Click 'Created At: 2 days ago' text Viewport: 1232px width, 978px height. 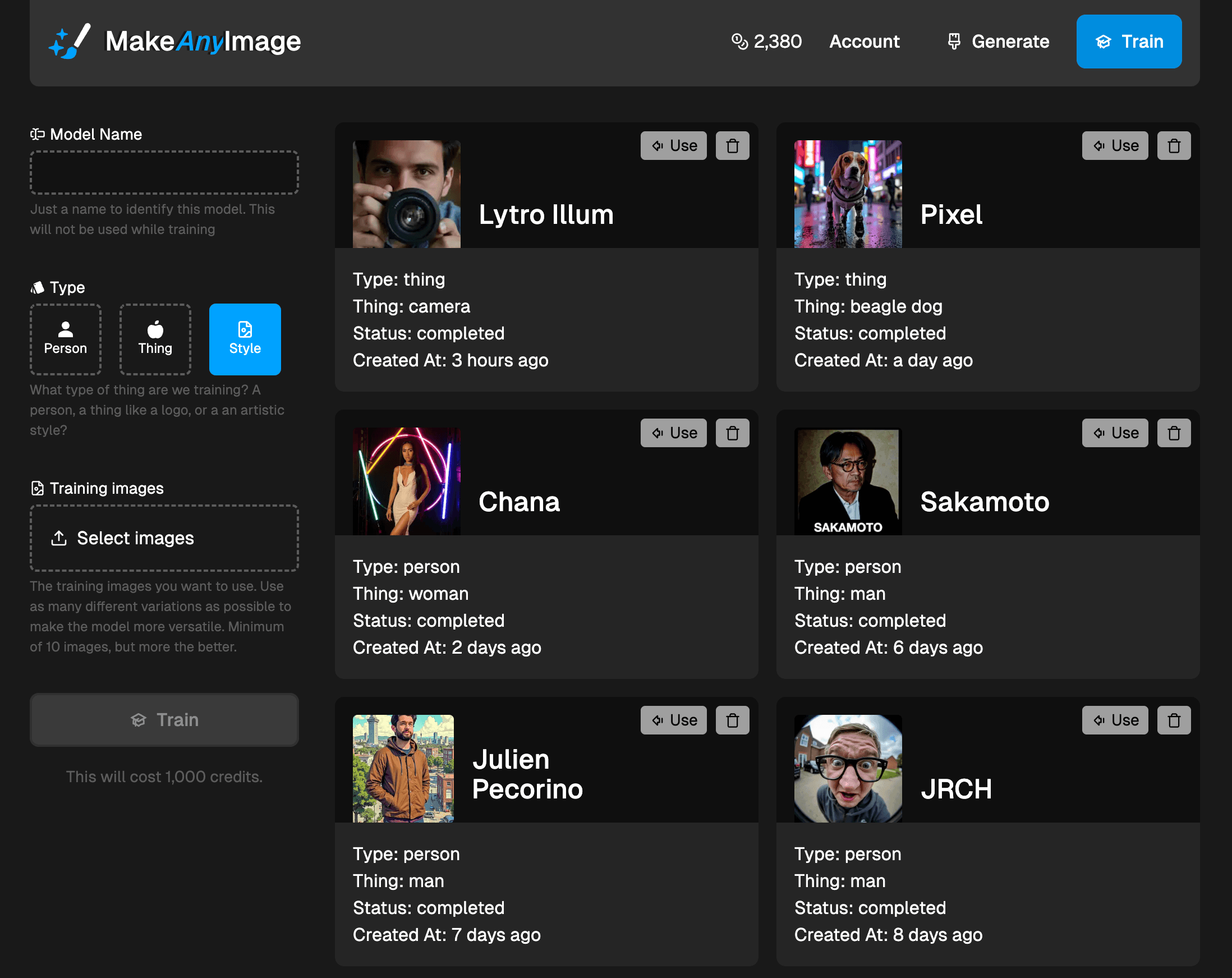[447, 647]
